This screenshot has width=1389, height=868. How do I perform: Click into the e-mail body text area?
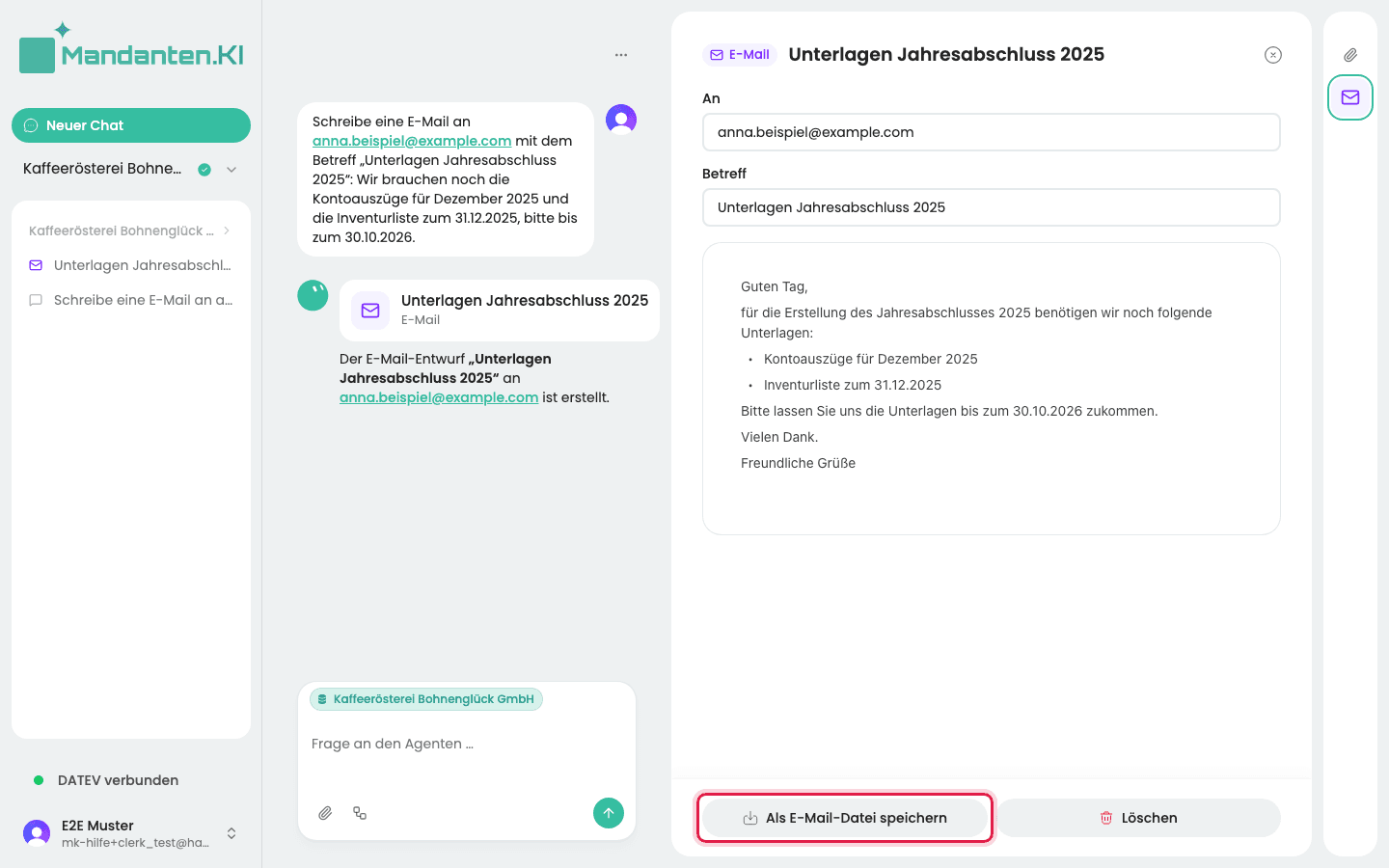click(x=992, y=389)
